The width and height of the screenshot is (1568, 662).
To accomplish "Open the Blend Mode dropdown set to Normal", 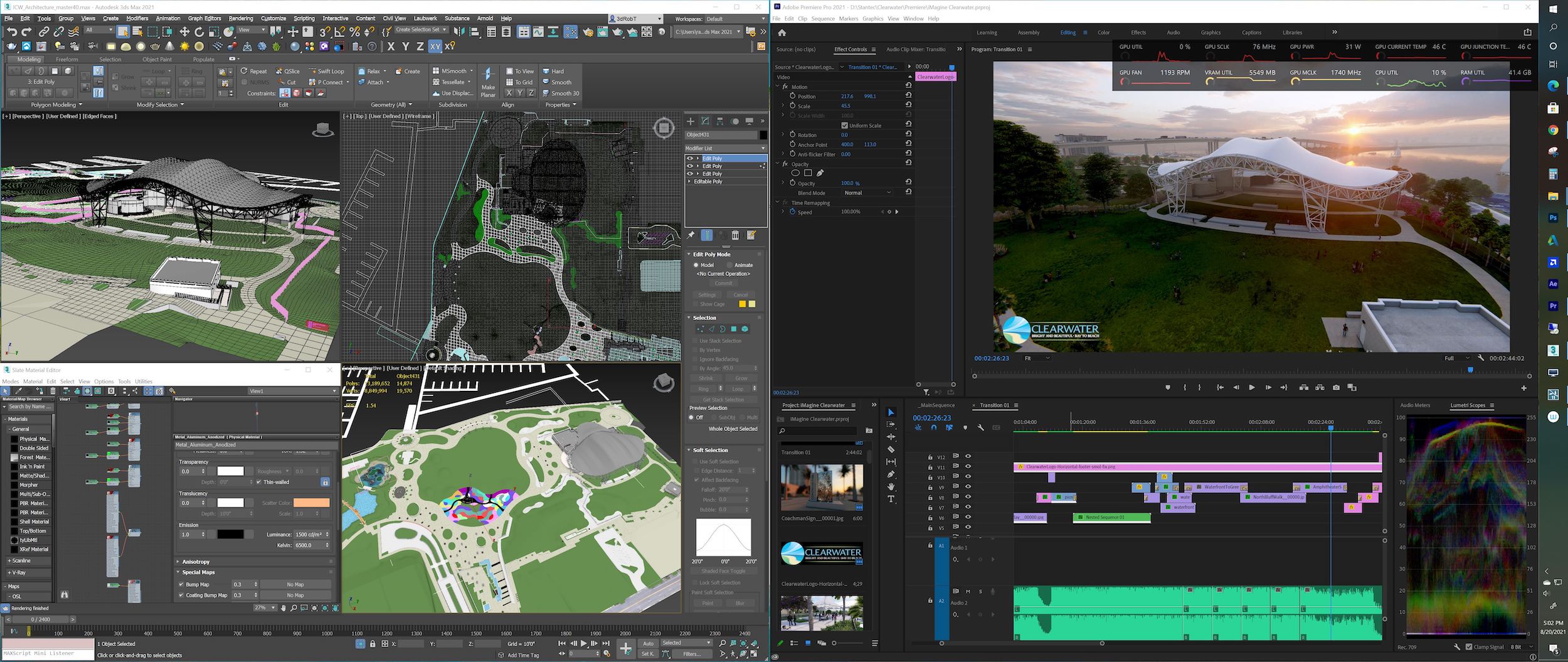I will (x=867, y=193).
